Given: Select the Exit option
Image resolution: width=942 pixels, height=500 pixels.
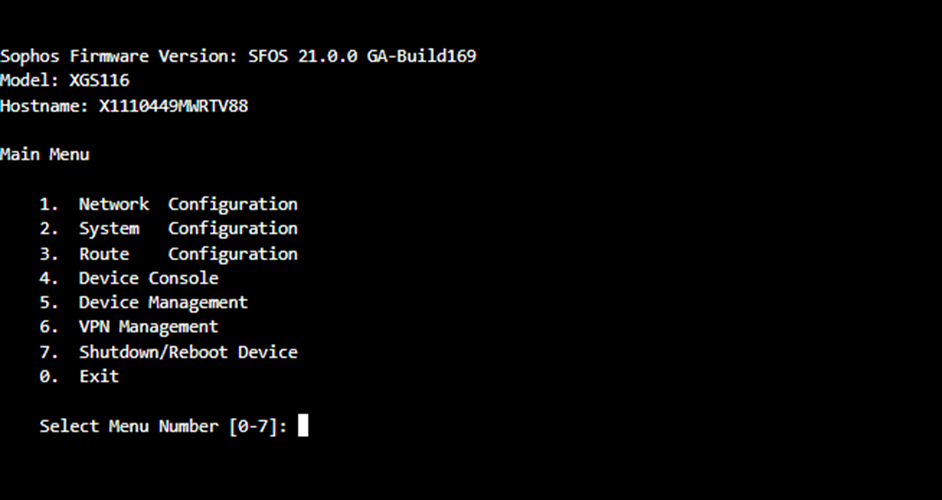Looking at the screenshot, I should (x=99, y=377).
